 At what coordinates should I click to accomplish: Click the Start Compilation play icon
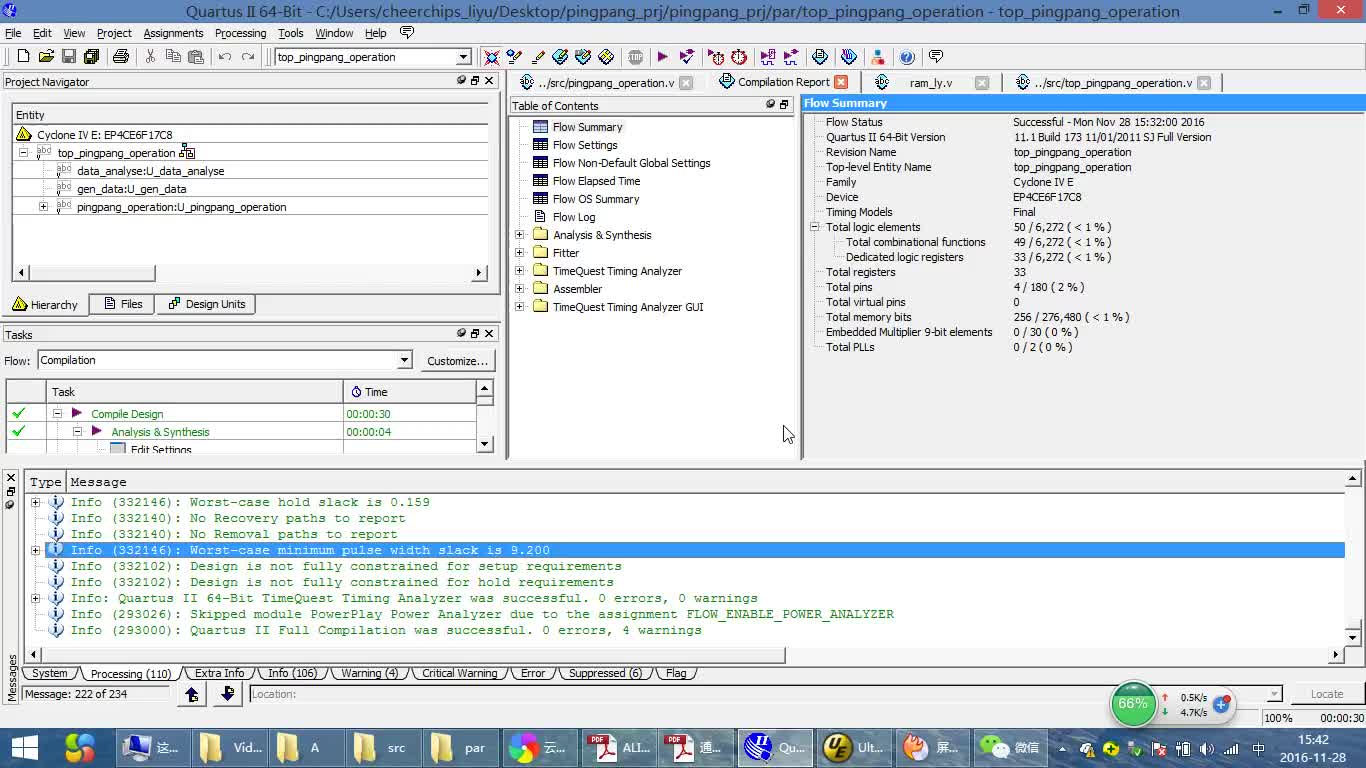(x=662, y=57)
